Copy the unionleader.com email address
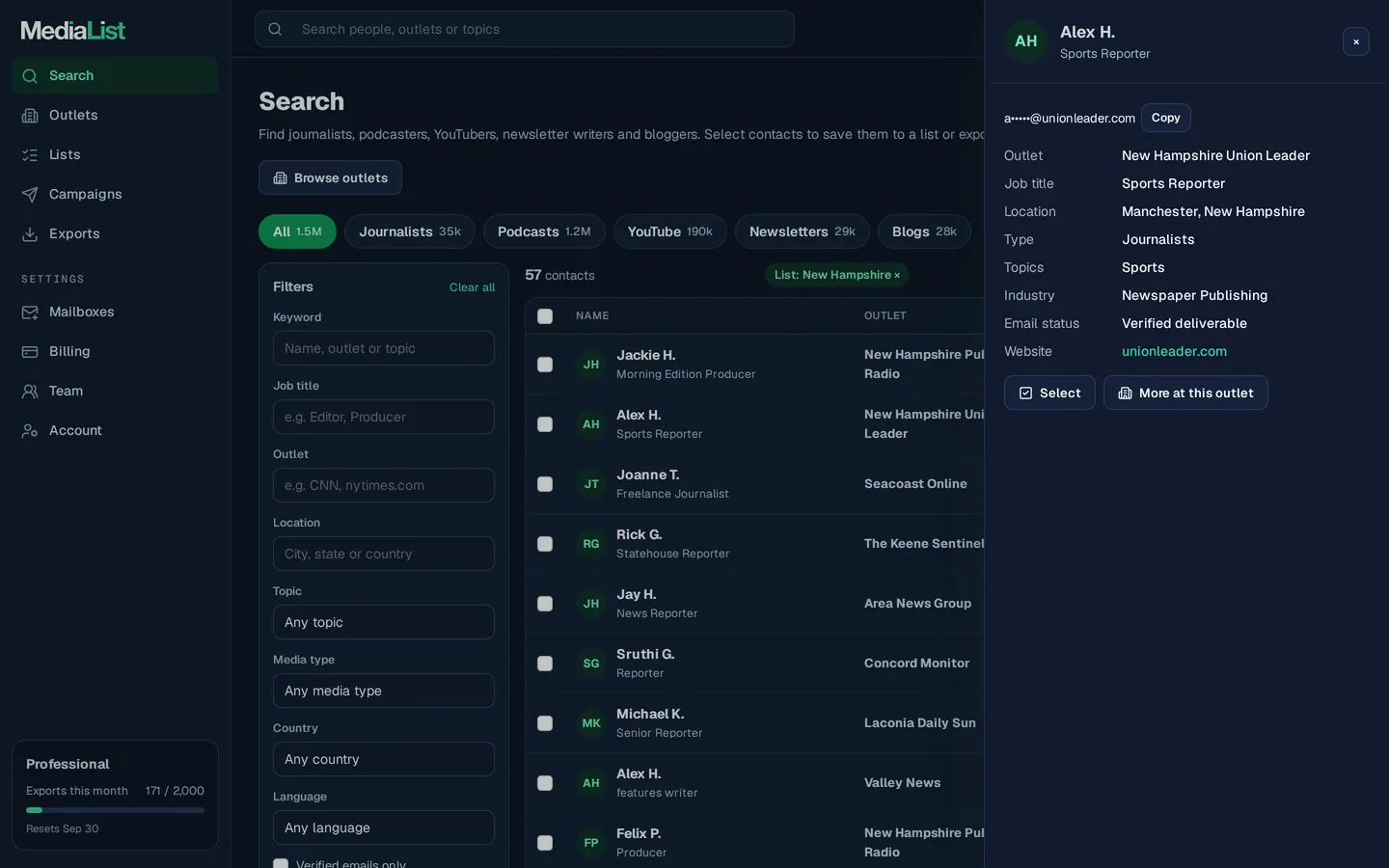Image resolution: width=1389 pixels, height=868 pixels. tap(1165, 118)
